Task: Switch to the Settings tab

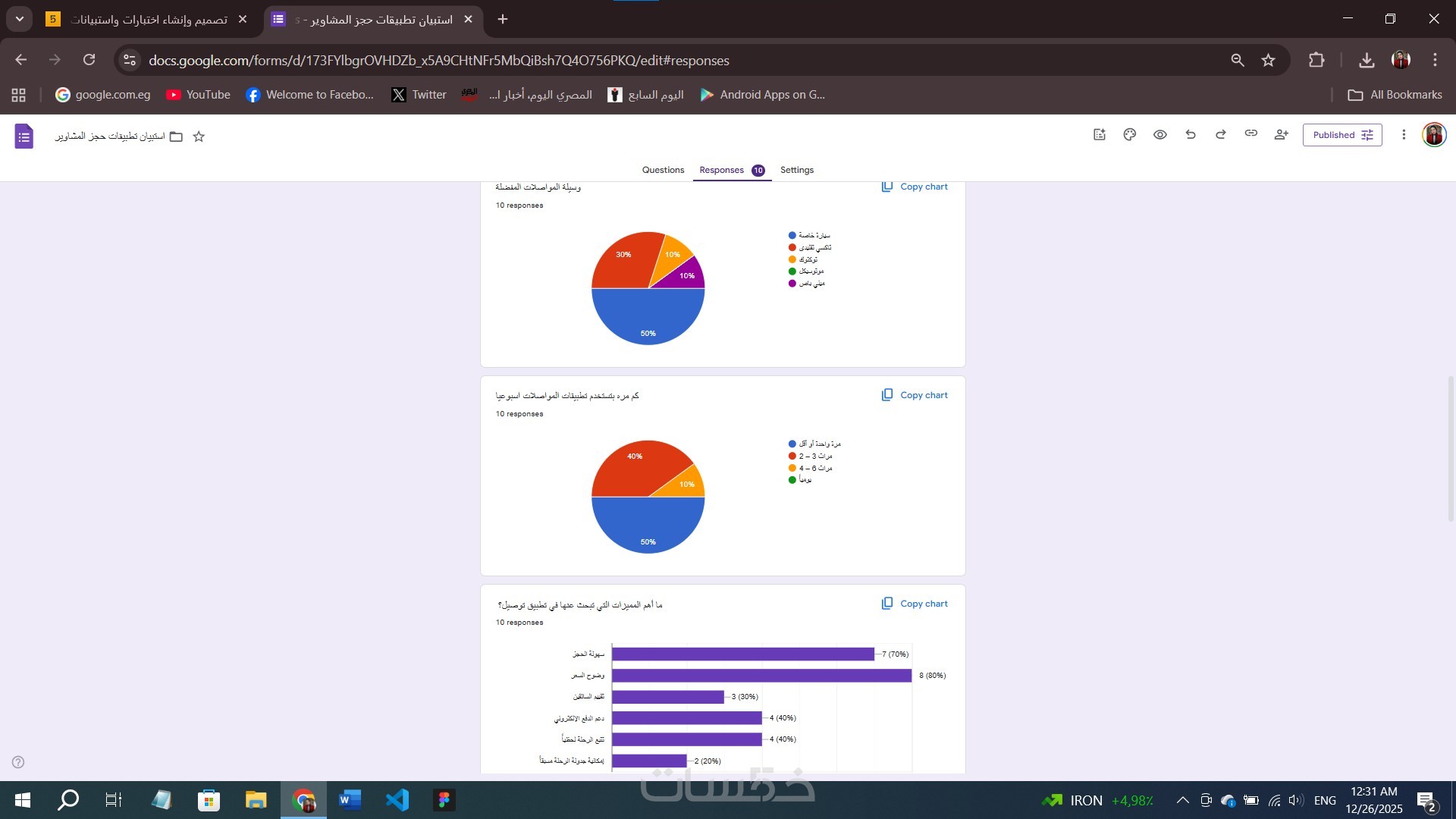Action: pyautogui.click(x=796, y=170)
